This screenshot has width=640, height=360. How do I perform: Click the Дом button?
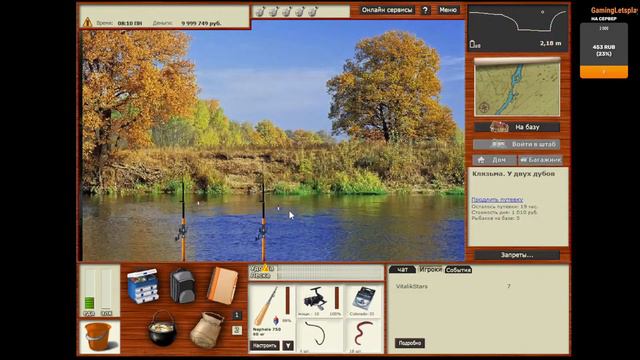coord(495,160)
